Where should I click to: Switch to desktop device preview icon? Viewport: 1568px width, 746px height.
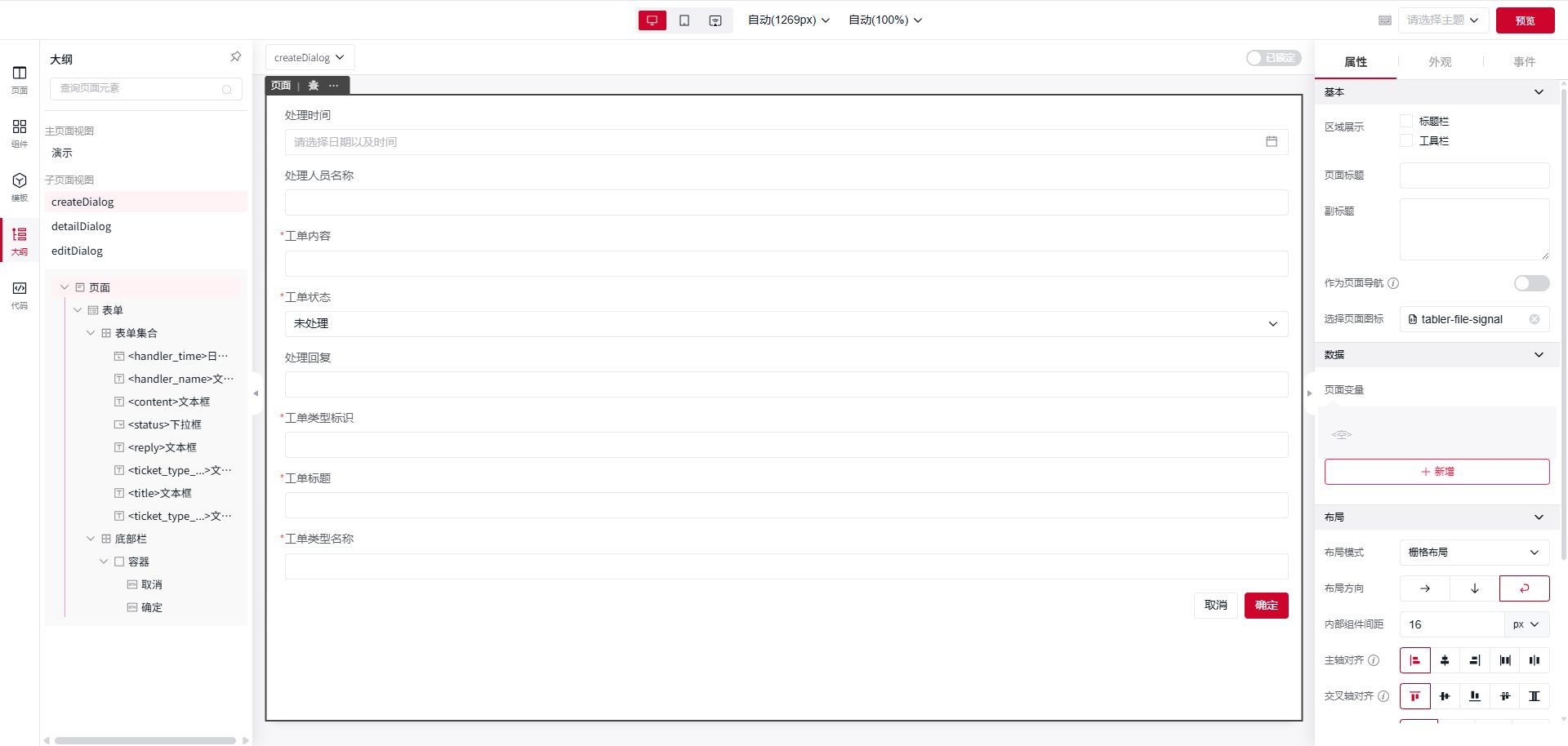pyautogui.click(x=652, y=20)
